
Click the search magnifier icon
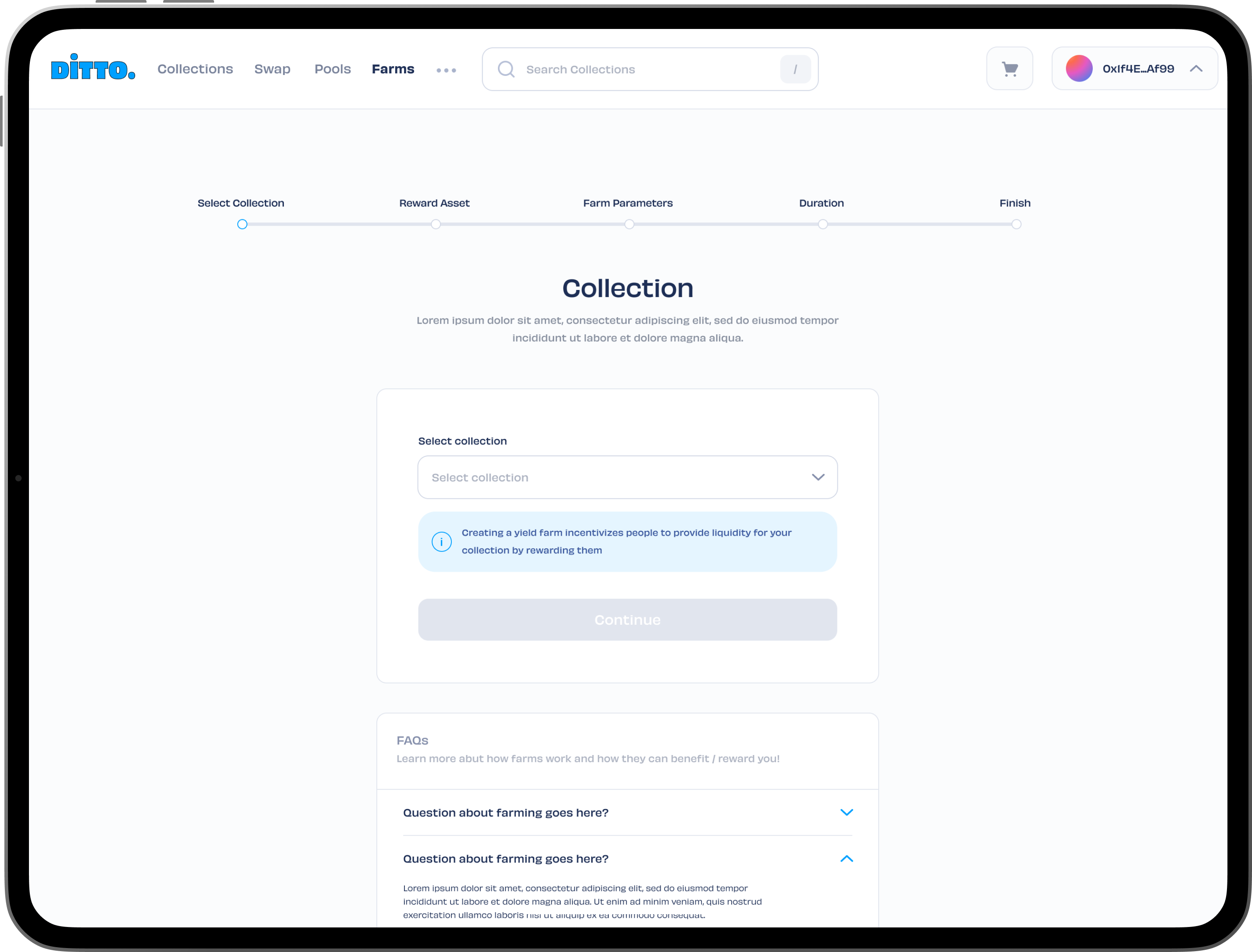[506, 69]
